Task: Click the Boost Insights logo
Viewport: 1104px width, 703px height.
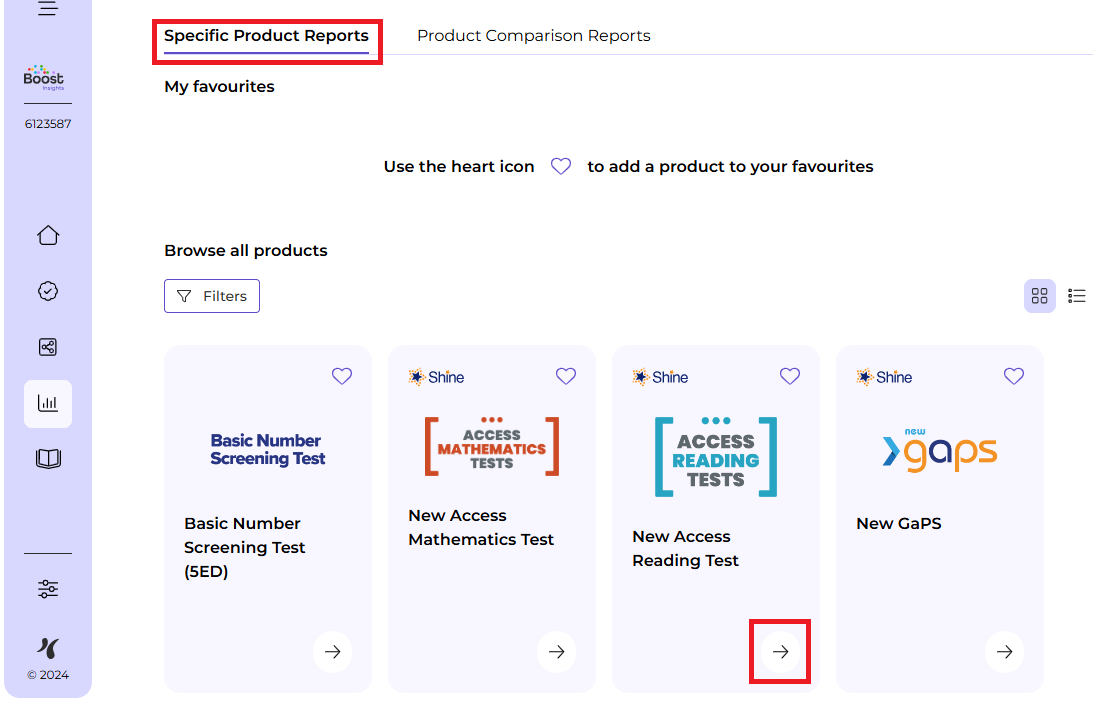Action: [44, 78]
